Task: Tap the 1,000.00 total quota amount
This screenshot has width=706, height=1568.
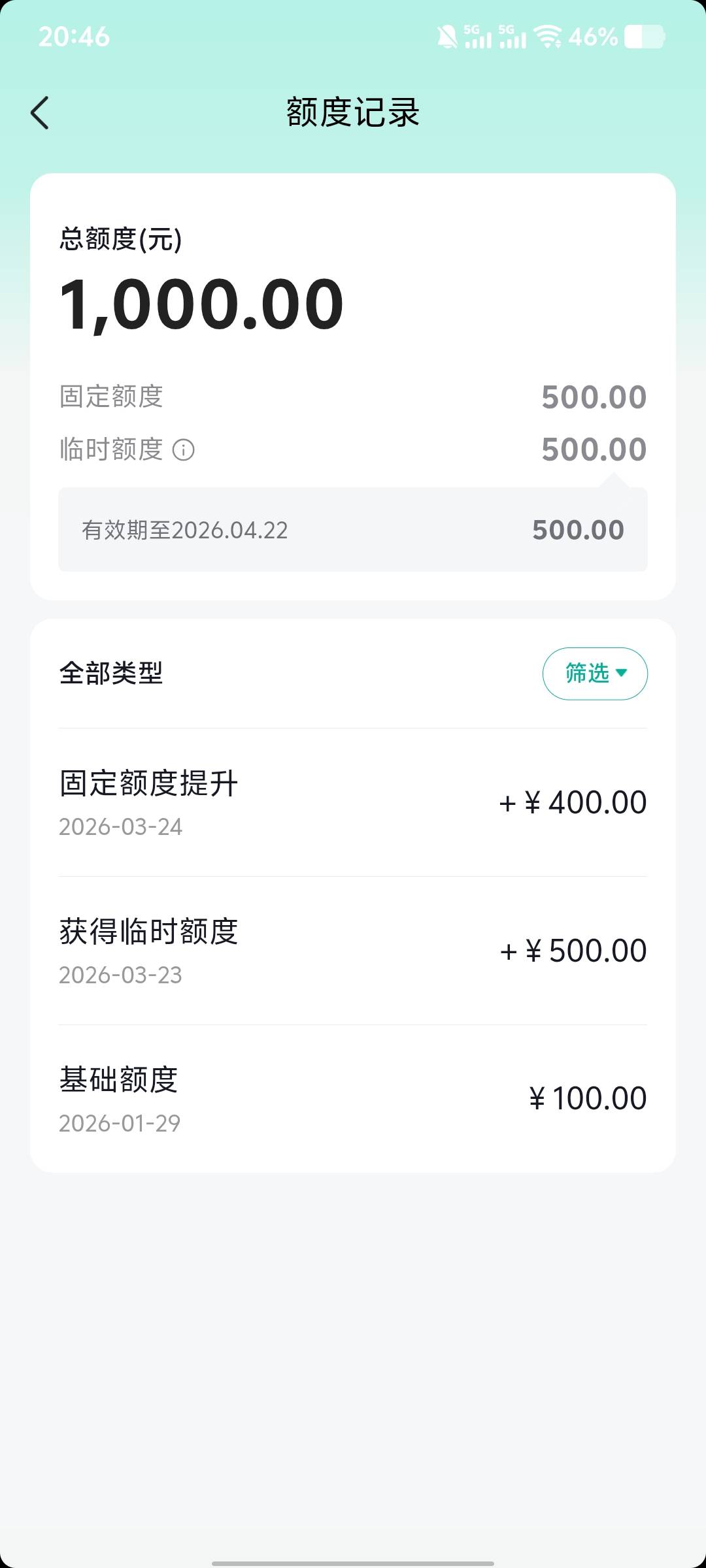Action: [201, 304]
